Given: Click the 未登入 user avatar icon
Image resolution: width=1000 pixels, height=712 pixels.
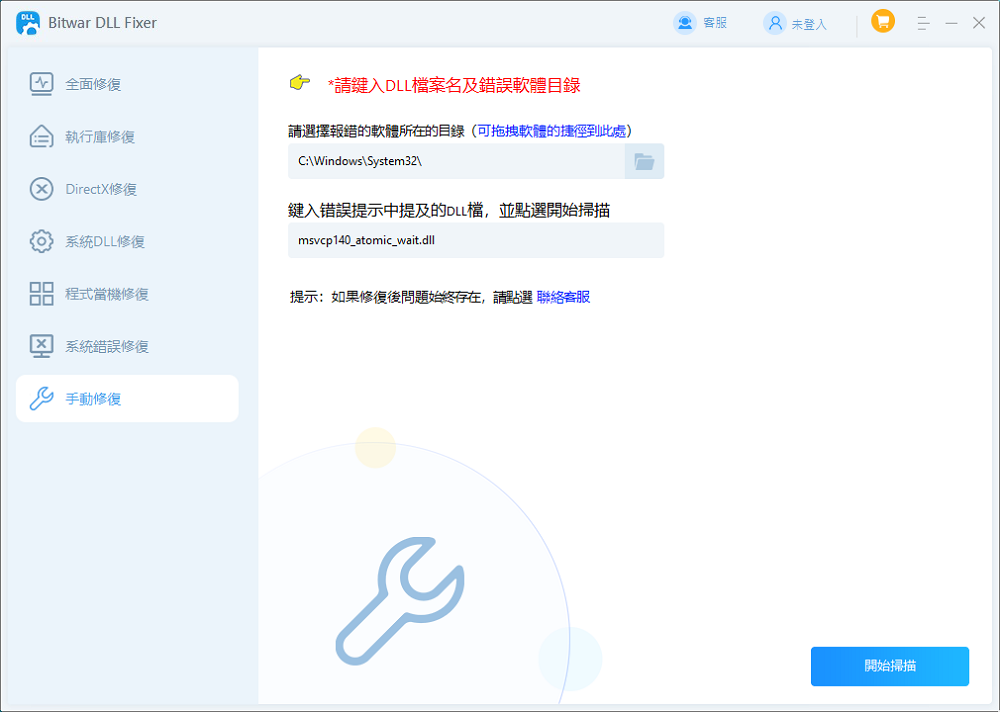Looking at the screenshot, I should pyautogui.click(x=775, y=24).
